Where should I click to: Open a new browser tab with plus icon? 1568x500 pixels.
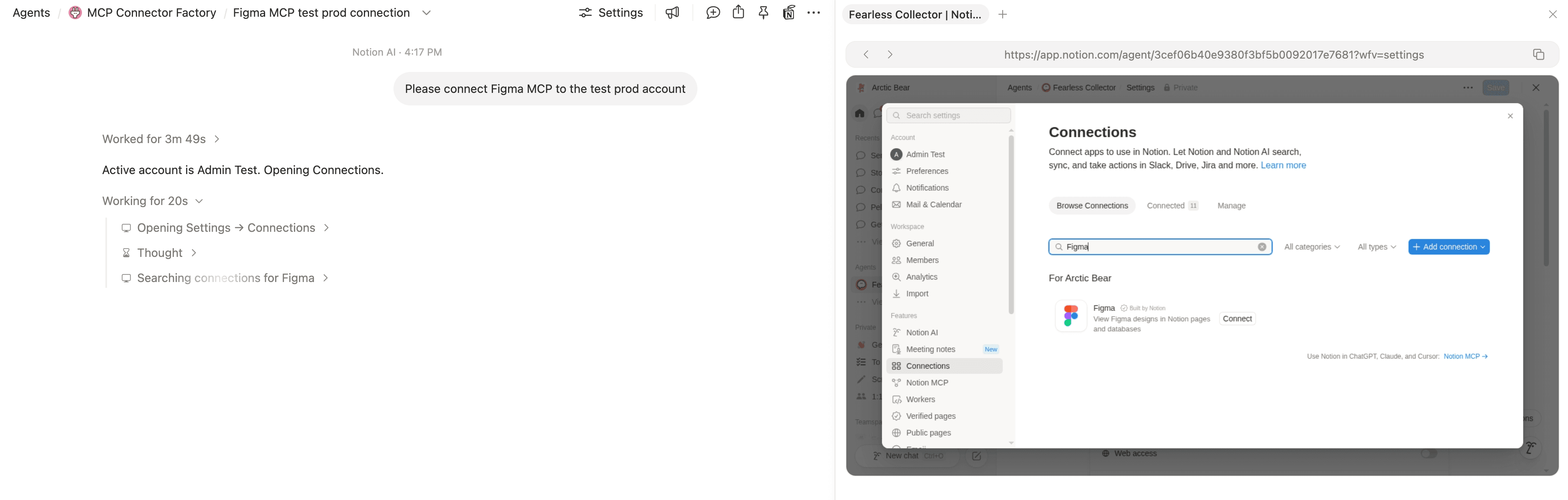[x=1003, y=15]
